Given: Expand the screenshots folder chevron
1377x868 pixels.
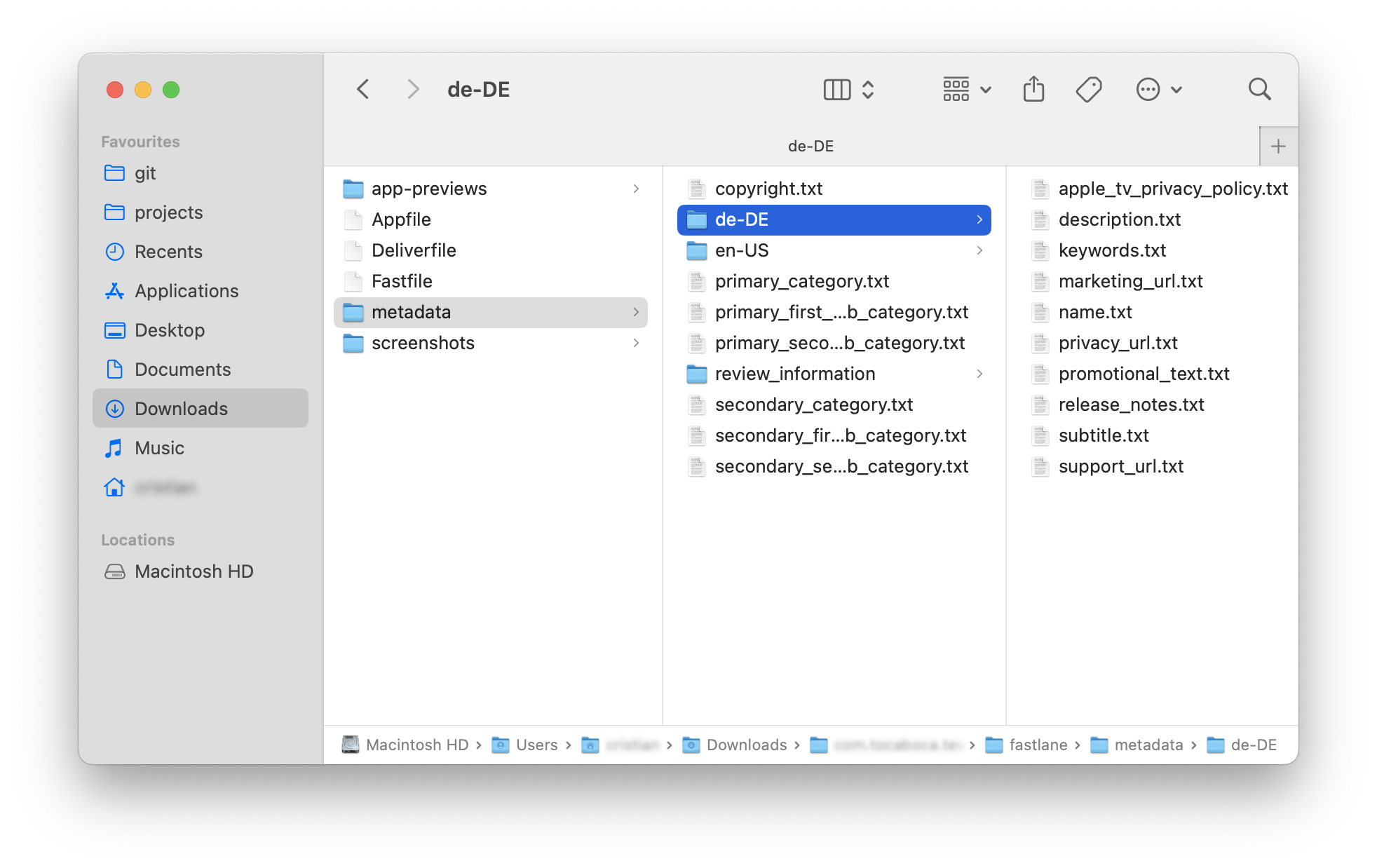Looking at the screenshot, I should point(636,343).
